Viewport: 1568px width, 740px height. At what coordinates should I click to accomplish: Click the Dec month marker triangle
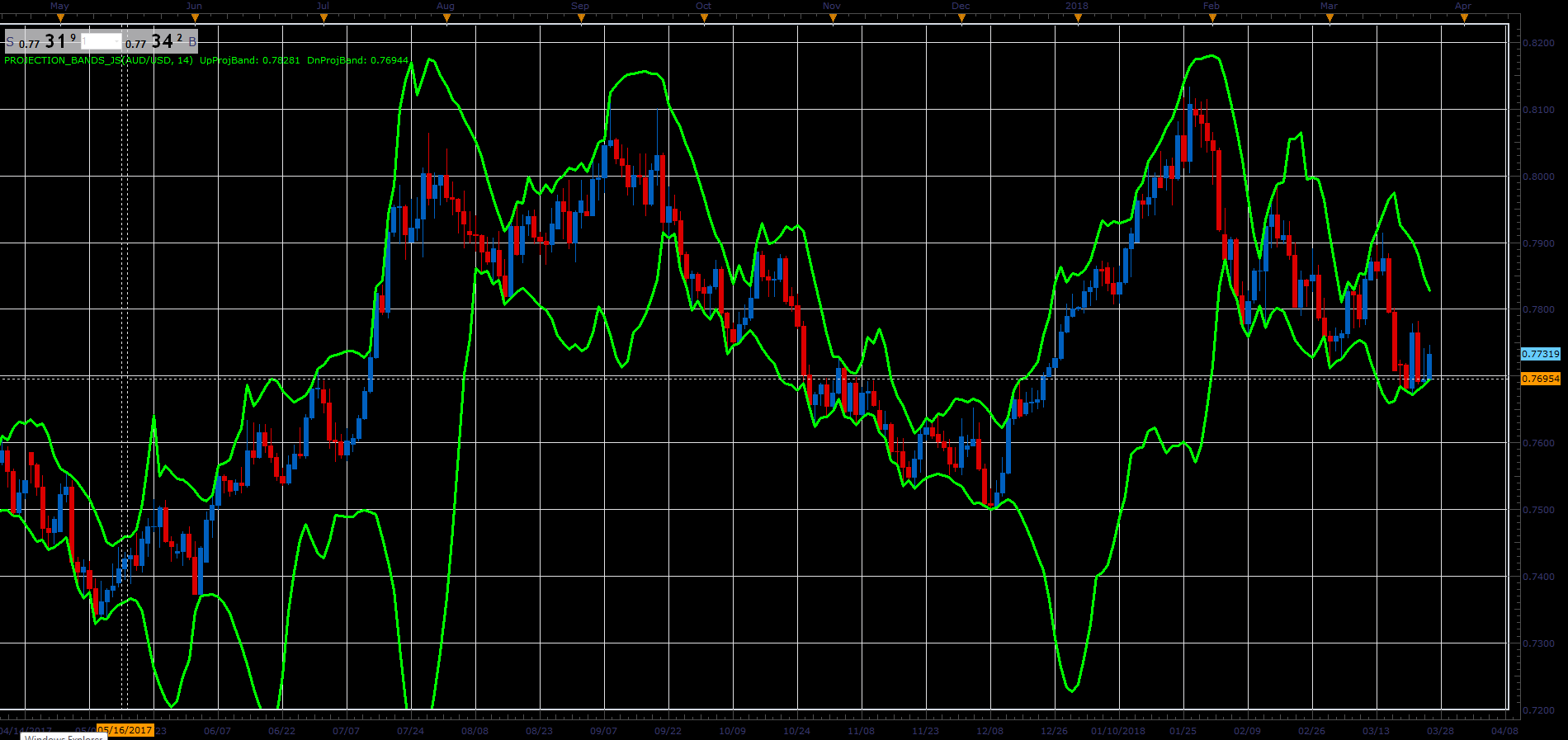pos(961,18)
